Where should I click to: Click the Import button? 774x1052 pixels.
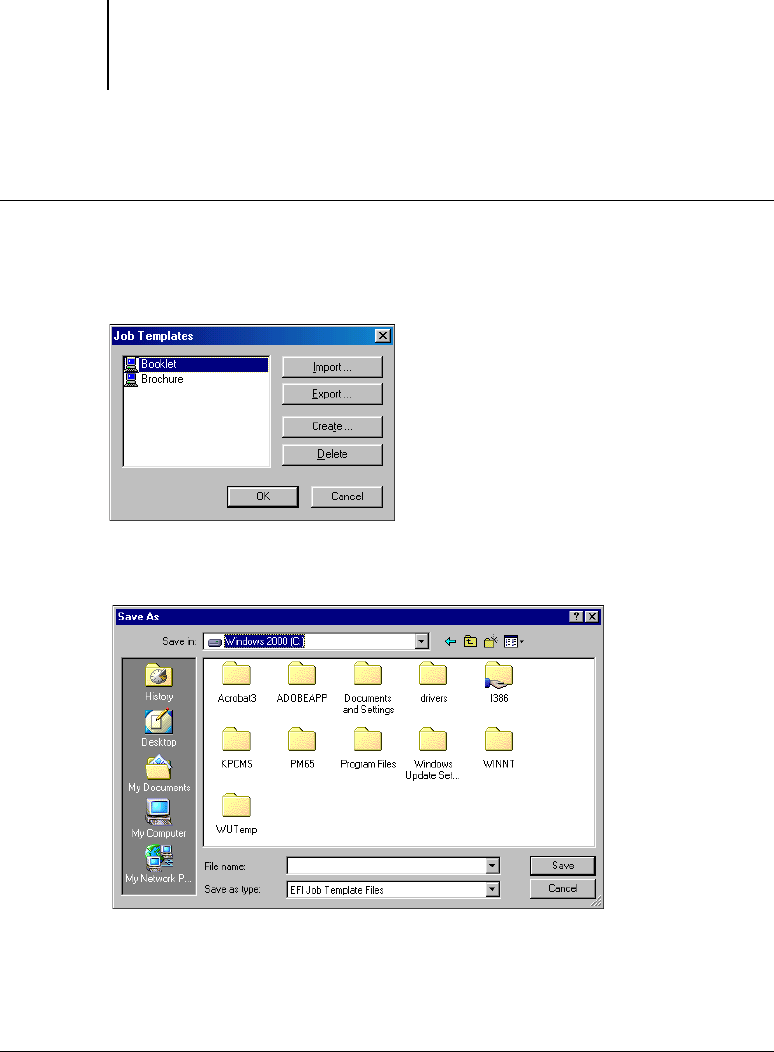pos(331,367)
